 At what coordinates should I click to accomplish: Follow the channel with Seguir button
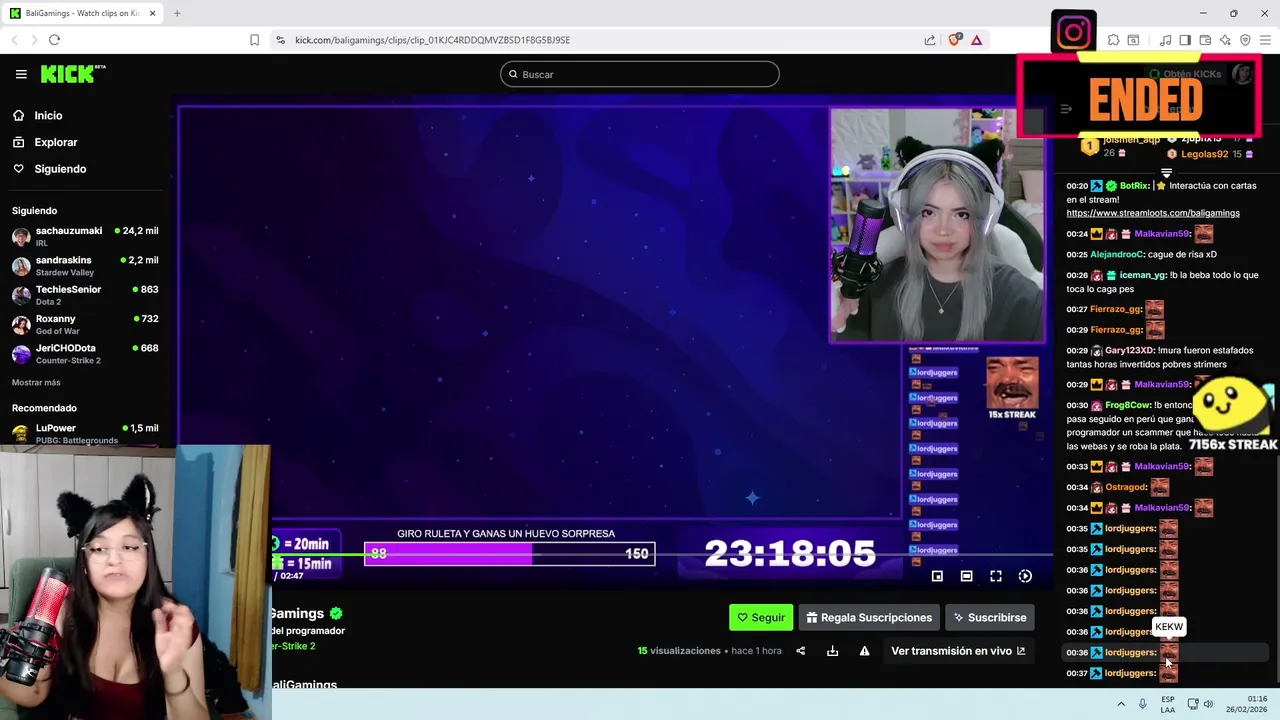coord(761,618)
